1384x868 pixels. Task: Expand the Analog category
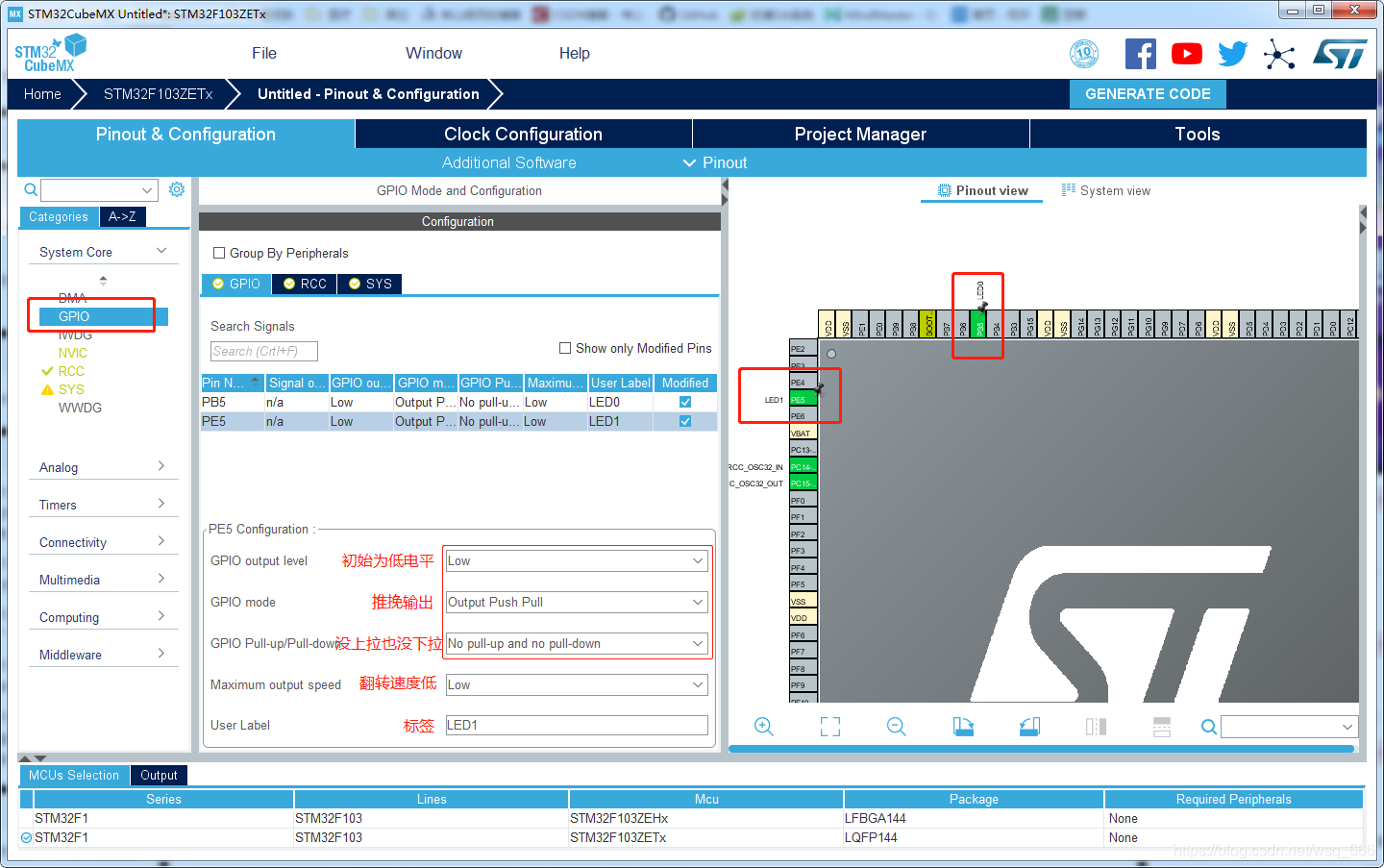click(161, 466)
